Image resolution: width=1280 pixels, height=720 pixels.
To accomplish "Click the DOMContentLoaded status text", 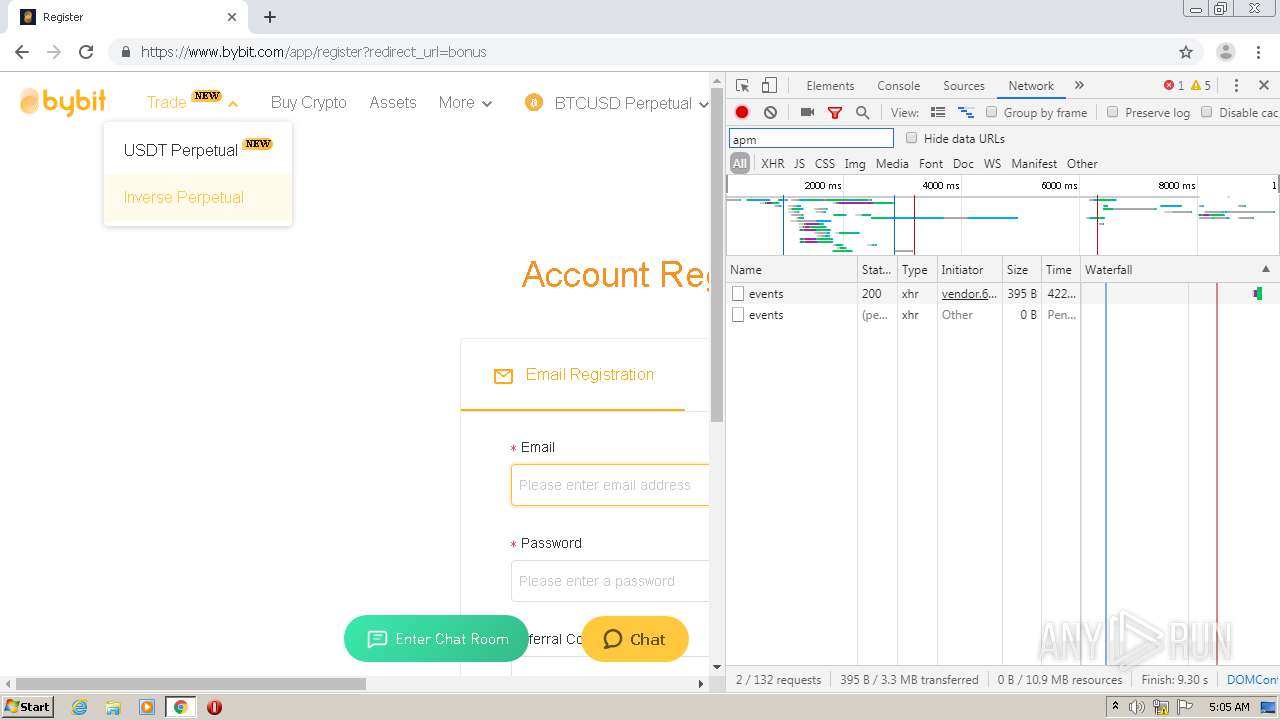I will (x=1253, y=680).
